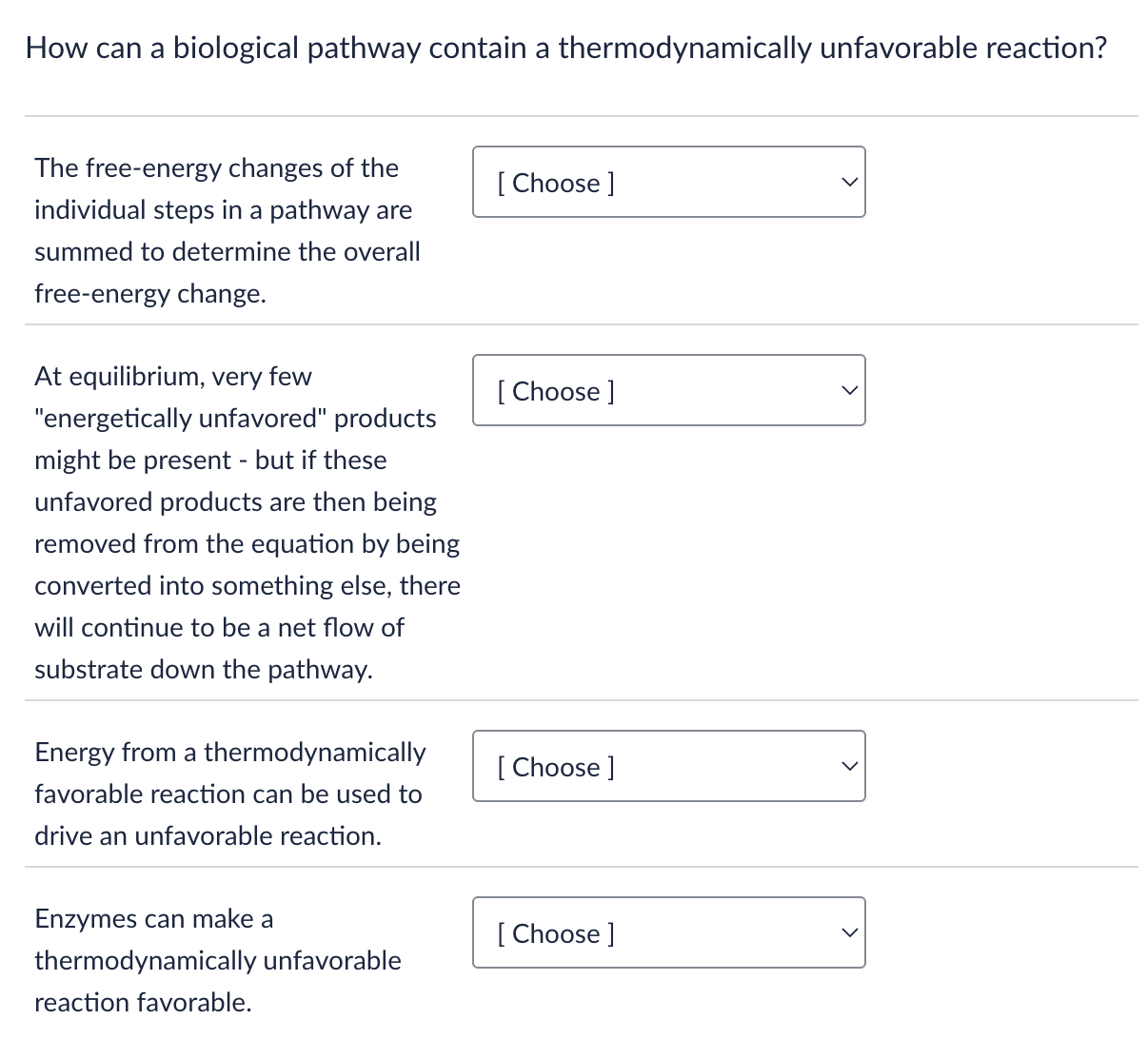Click the 'At equilibrium, very few' text line
The image size is (1148, 1039).
[173, 377]
